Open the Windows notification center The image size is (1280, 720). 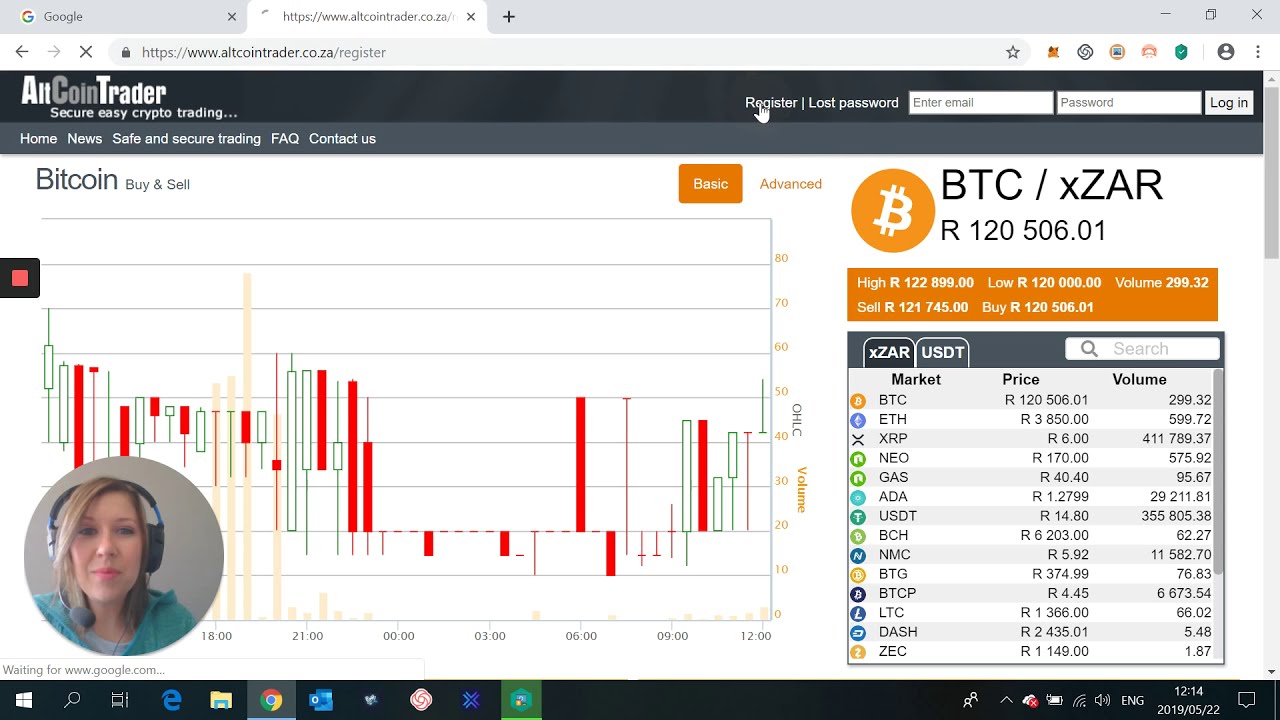point(1247,700)
